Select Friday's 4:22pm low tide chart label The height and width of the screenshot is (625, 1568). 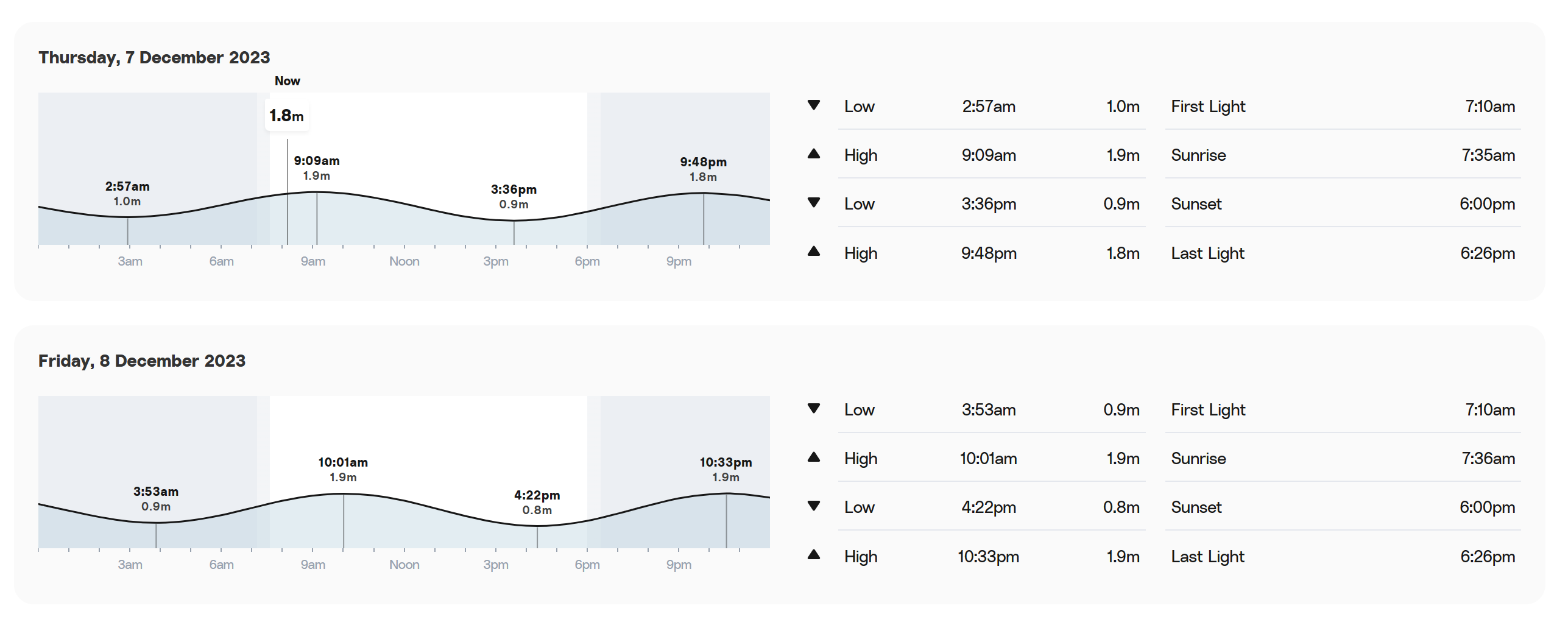[537, 503]
